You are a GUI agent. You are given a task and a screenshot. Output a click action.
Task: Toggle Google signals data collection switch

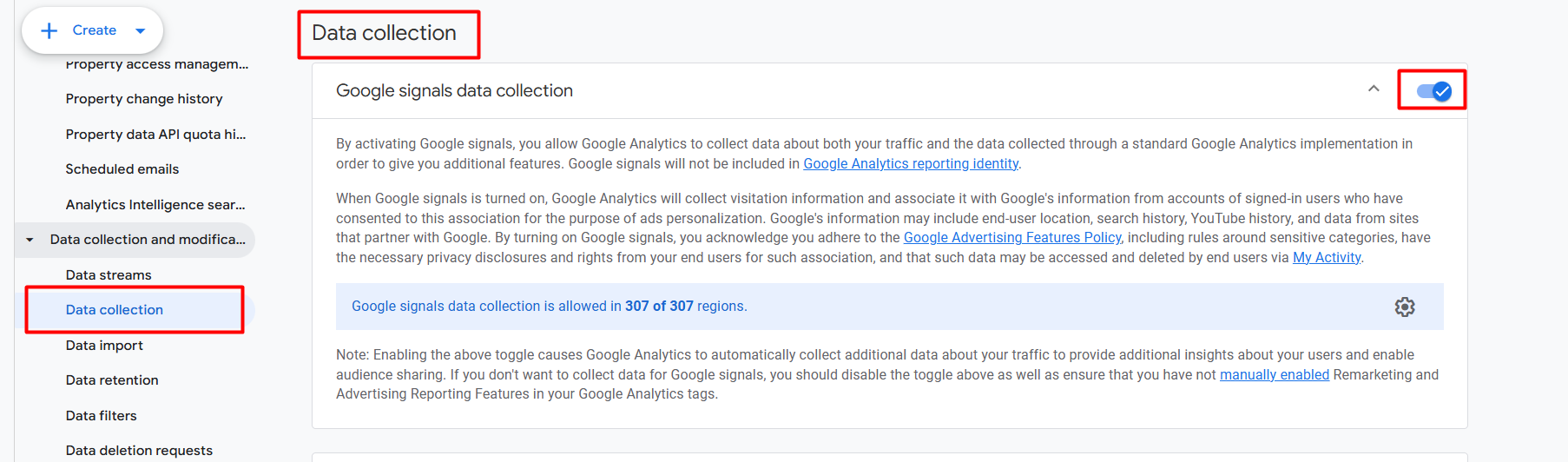[1433, 91]
